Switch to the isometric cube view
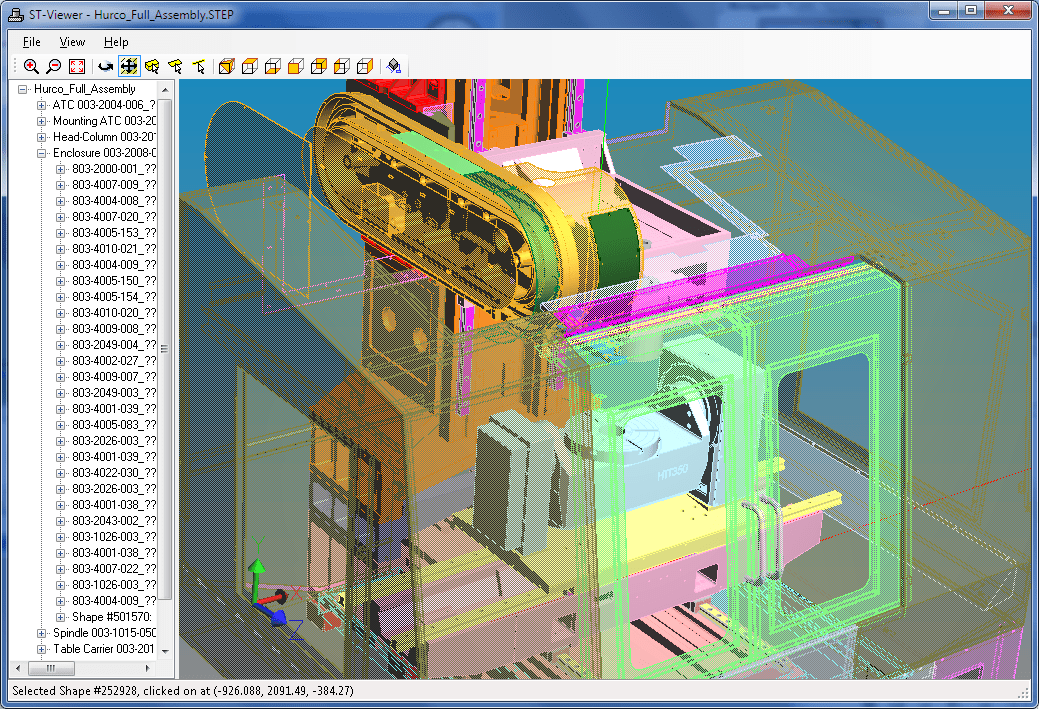Image resolution: width=1039 pixels, height=709 pixels. click(x=227, y=66)
